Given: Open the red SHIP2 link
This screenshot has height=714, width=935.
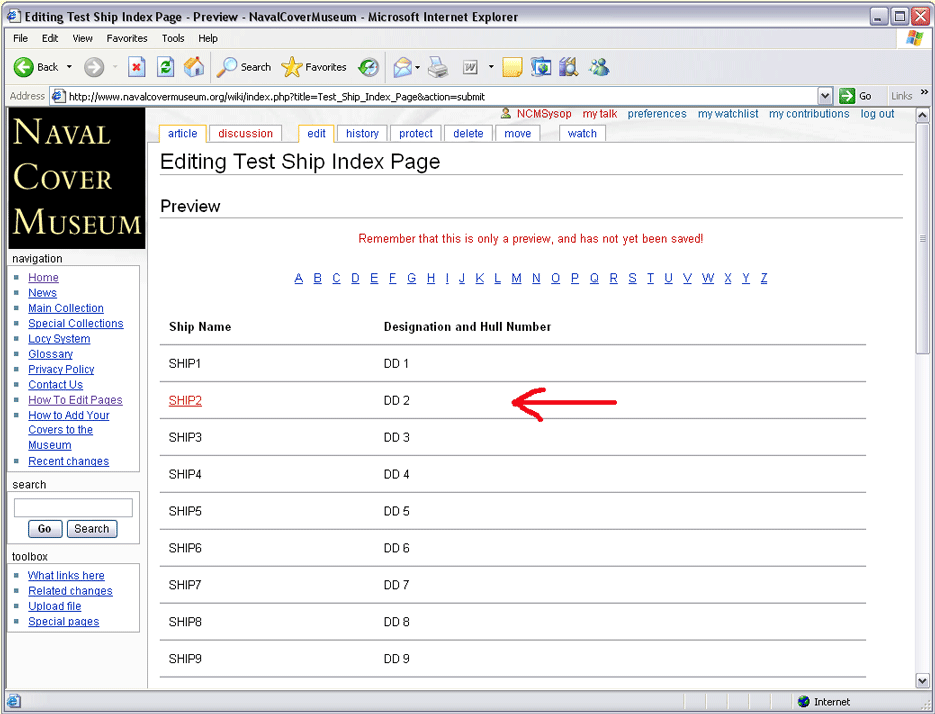Looking at the screenshot, I should 185,401.
